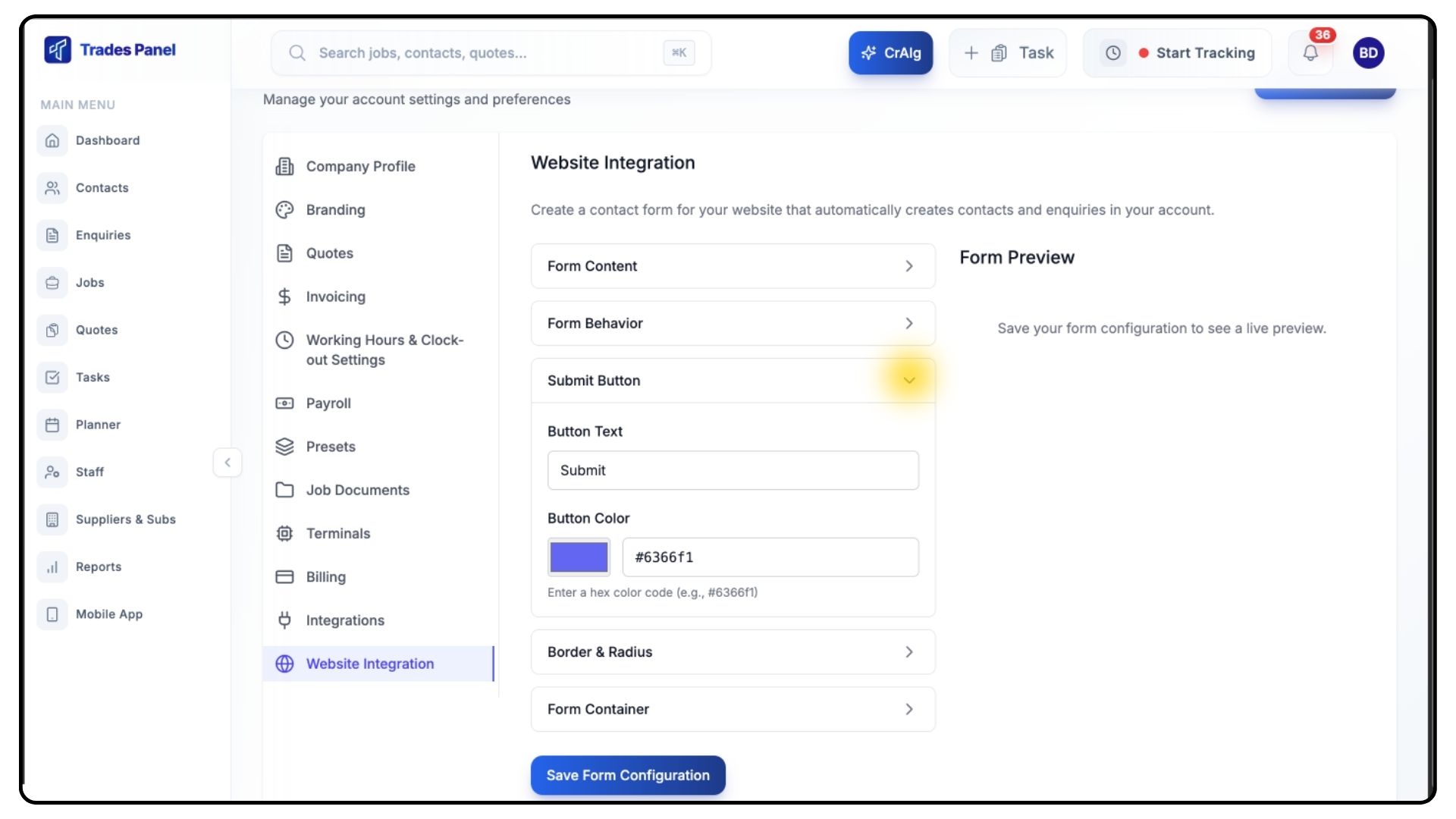The width and height of the screenshot is (1456, 819).
Task: Expand the Form Content section
Action: (733, 266)
